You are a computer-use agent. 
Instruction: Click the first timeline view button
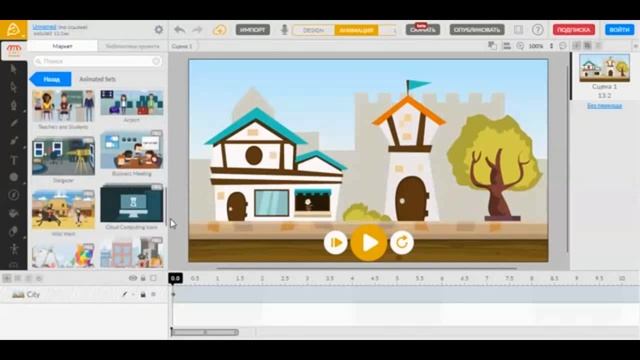click(7, 278)
